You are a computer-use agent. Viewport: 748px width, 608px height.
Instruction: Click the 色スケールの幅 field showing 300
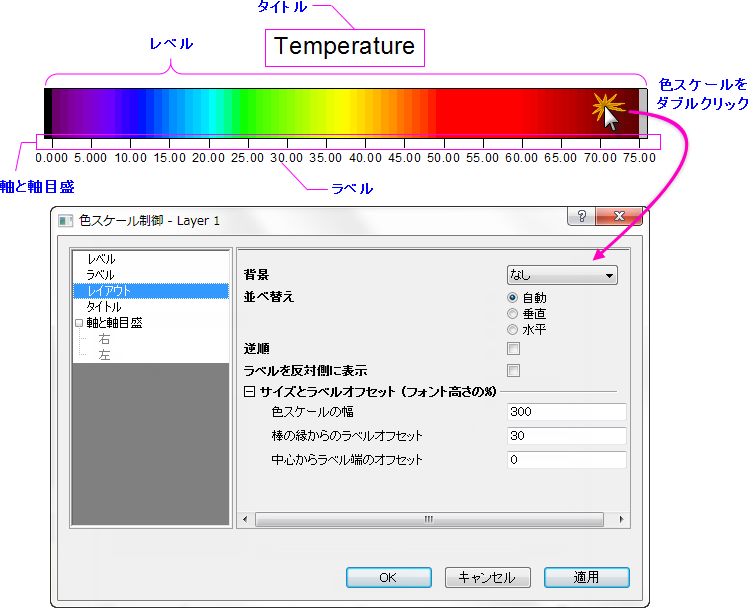click(x=567, y=412)
